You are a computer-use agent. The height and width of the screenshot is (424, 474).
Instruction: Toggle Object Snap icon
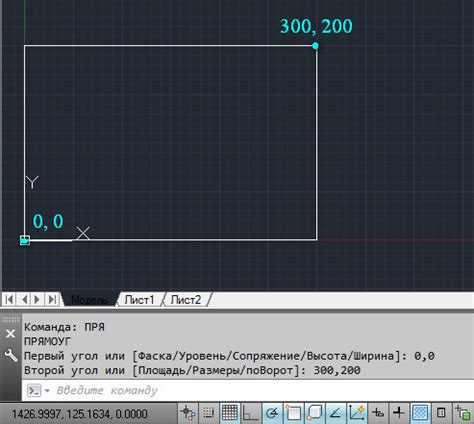[293, 413]
